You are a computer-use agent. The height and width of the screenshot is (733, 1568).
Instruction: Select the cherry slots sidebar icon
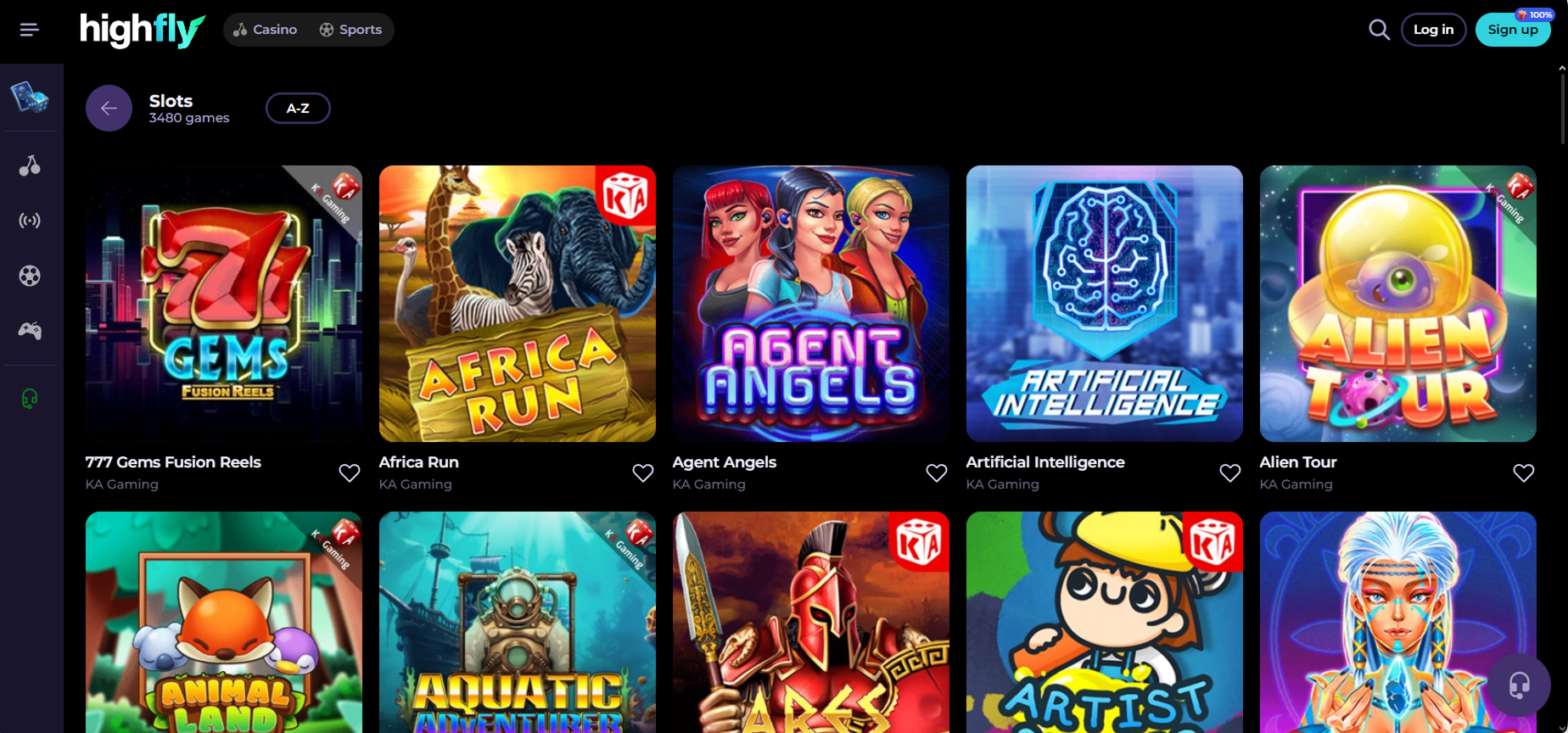[x=30, y=165]
